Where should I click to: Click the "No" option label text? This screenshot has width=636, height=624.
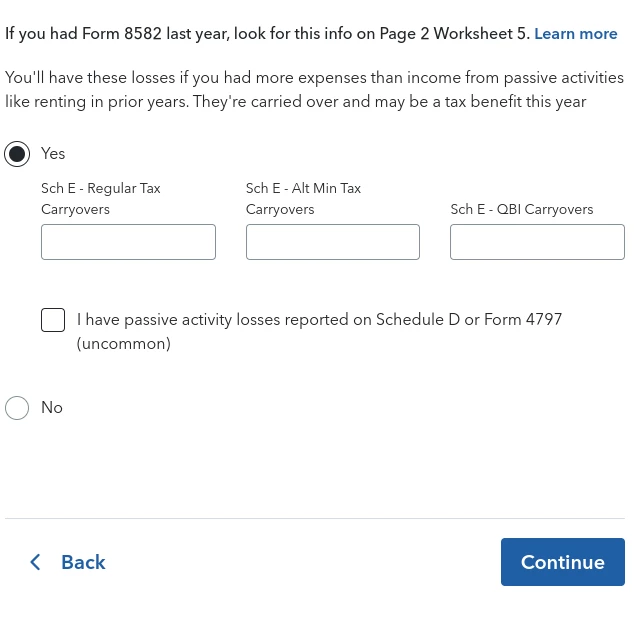[52, 408]
